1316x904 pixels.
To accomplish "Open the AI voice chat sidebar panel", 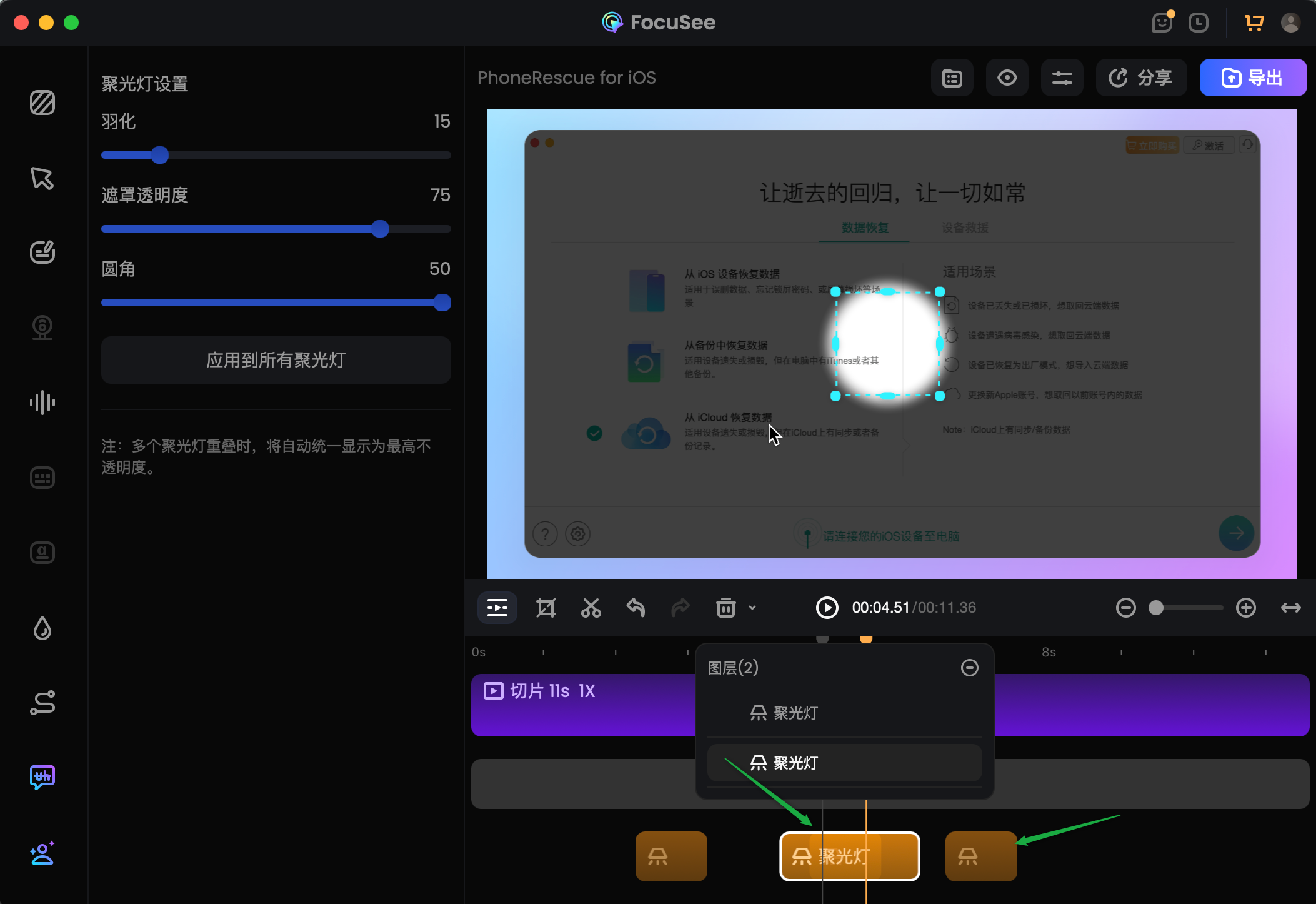I will point(42,778).
